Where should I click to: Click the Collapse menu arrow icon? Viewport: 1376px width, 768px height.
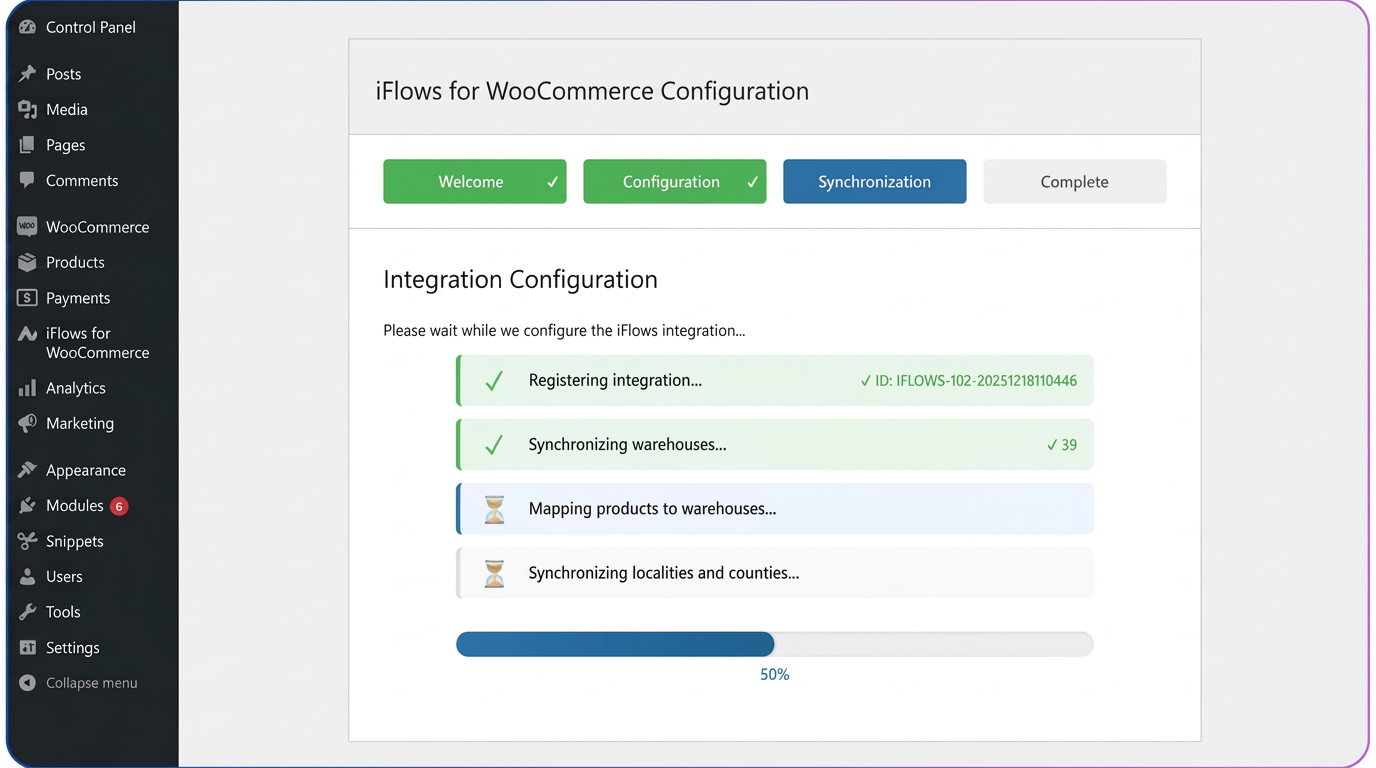coord(27,683)
